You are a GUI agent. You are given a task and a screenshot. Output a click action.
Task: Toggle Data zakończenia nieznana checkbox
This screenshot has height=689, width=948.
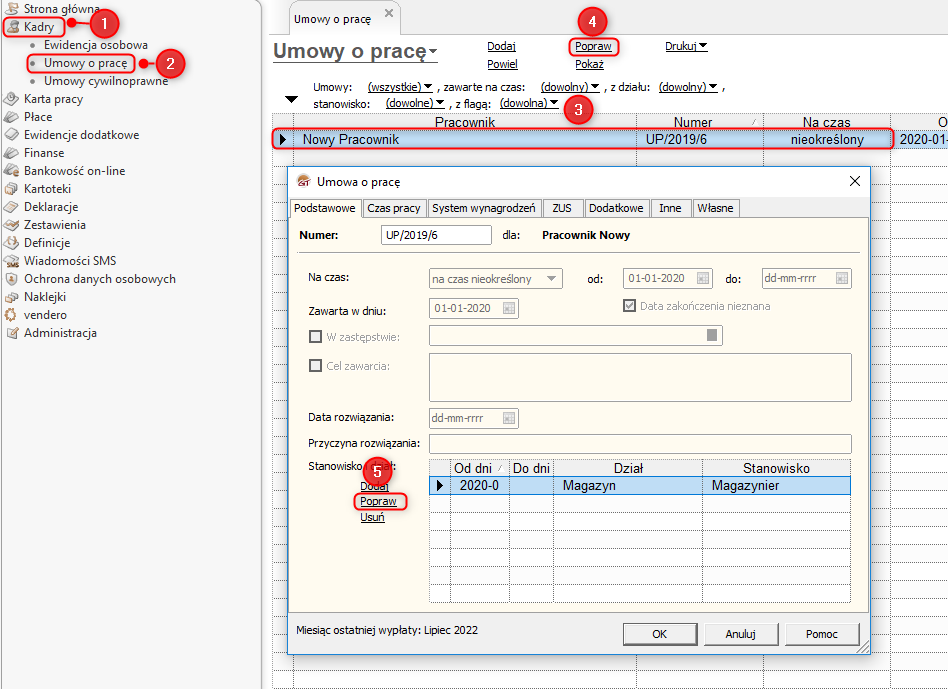pos(629,306)
